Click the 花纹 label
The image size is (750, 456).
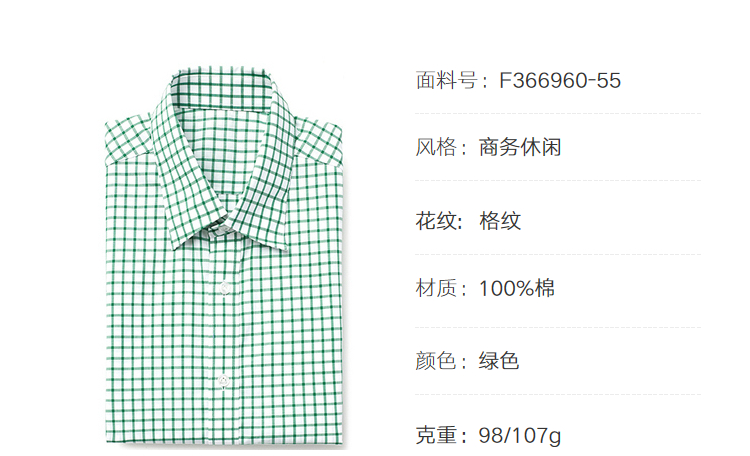click(435, 221)
